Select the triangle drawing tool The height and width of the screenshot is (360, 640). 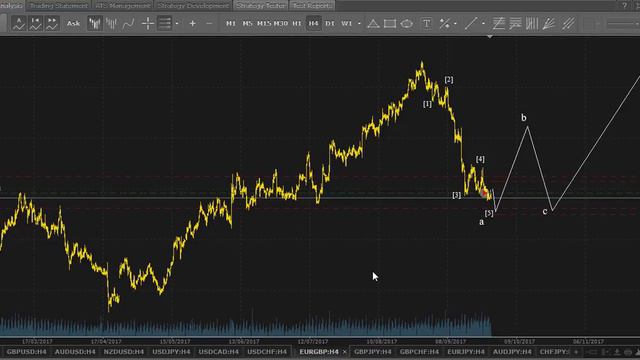point(373,23)
